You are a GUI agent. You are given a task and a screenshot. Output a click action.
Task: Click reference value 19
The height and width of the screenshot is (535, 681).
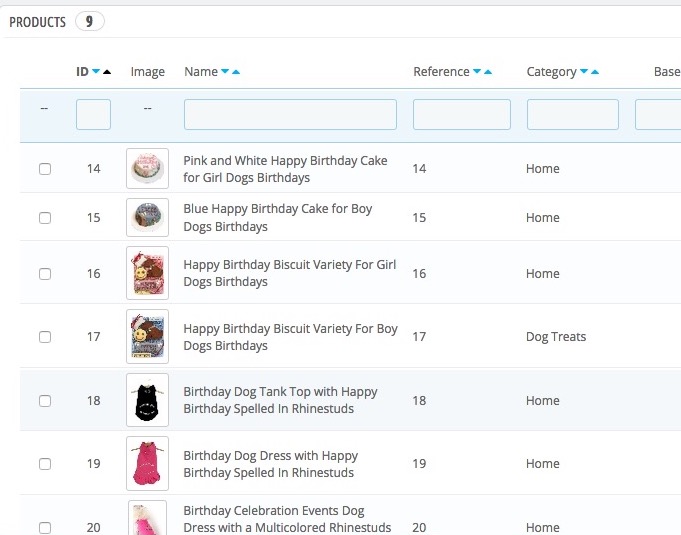pyautogui.click(x=419, y=464)
